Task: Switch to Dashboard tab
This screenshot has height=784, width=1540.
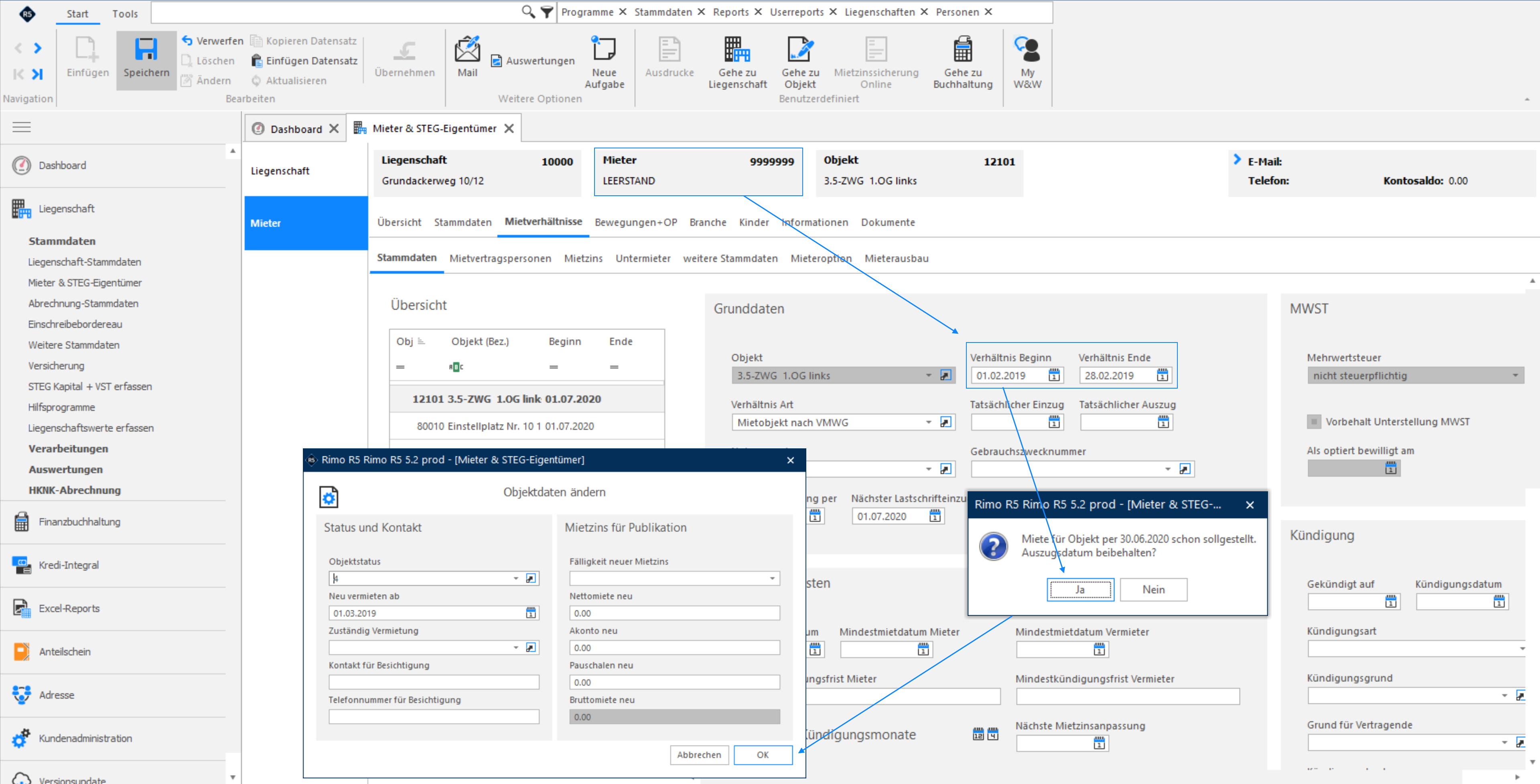Action: [295, 129]
